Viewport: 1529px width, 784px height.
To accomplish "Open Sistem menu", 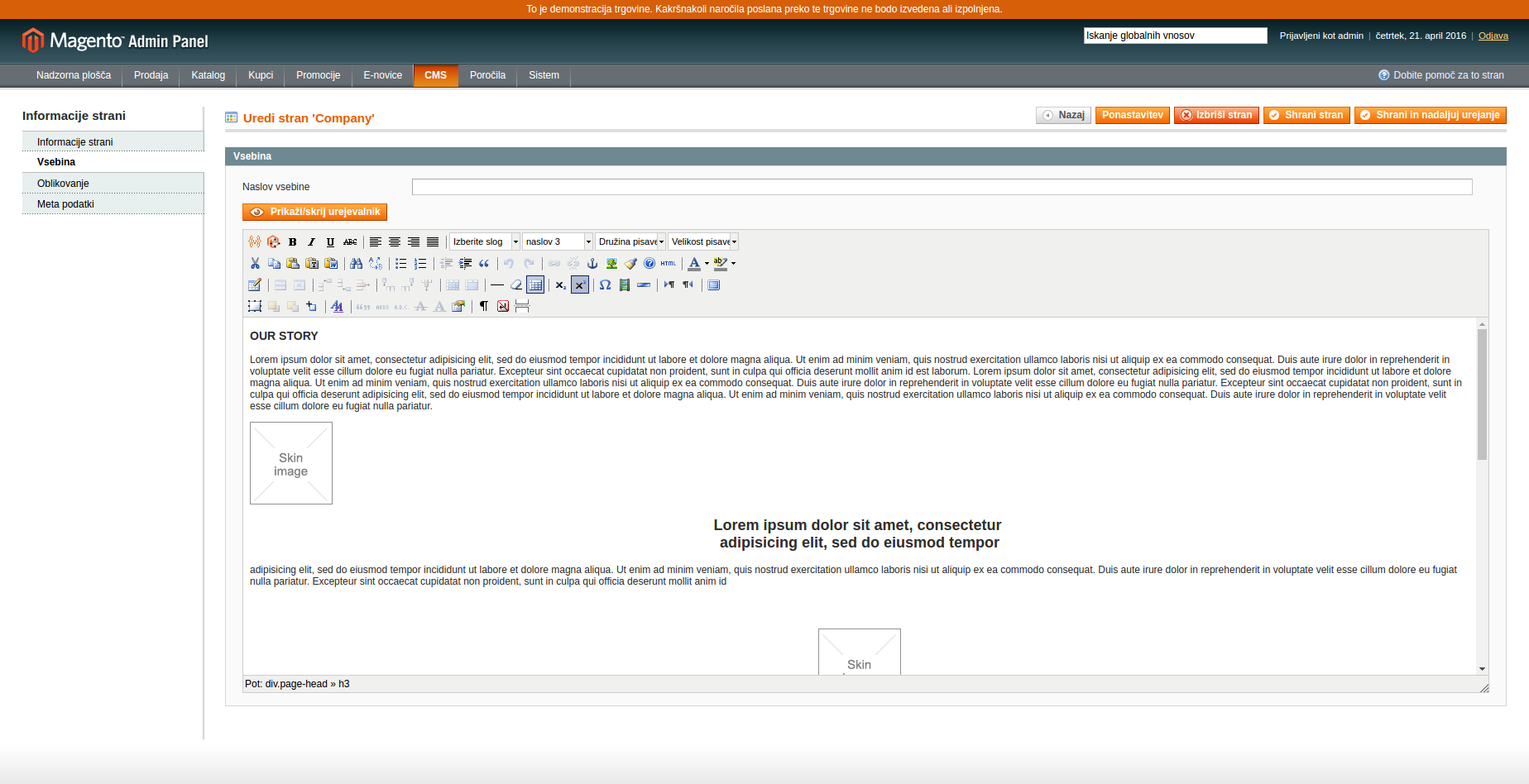I will coord(544,75).
